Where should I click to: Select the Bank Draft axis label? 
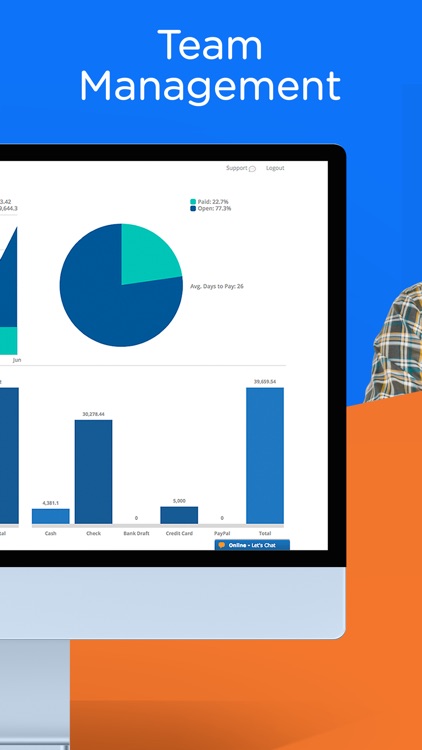point(136,533)
